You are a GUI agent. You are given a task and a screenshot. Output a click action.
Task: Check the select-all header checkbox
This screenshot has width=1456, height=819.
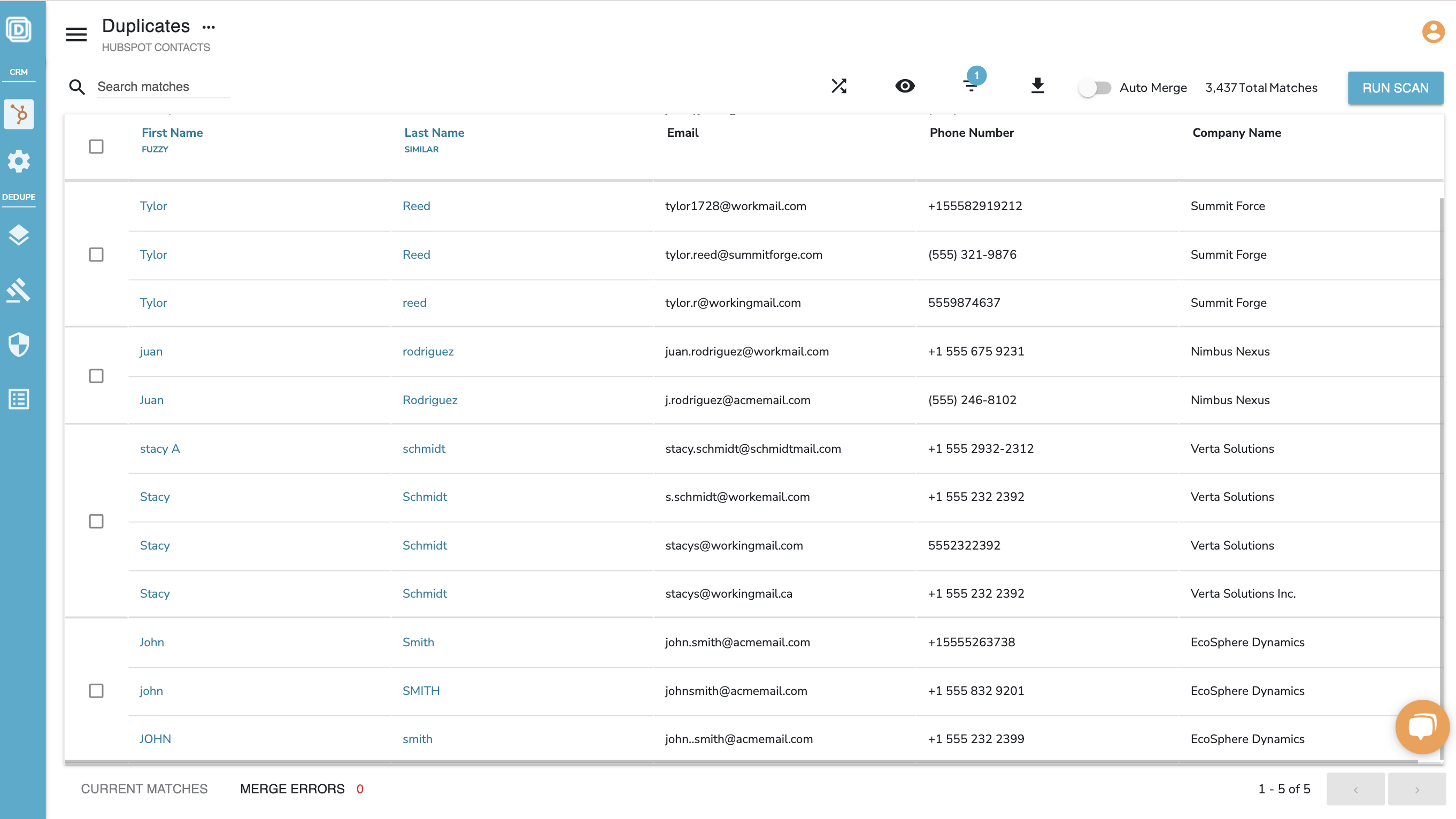[x=96, y=146]
